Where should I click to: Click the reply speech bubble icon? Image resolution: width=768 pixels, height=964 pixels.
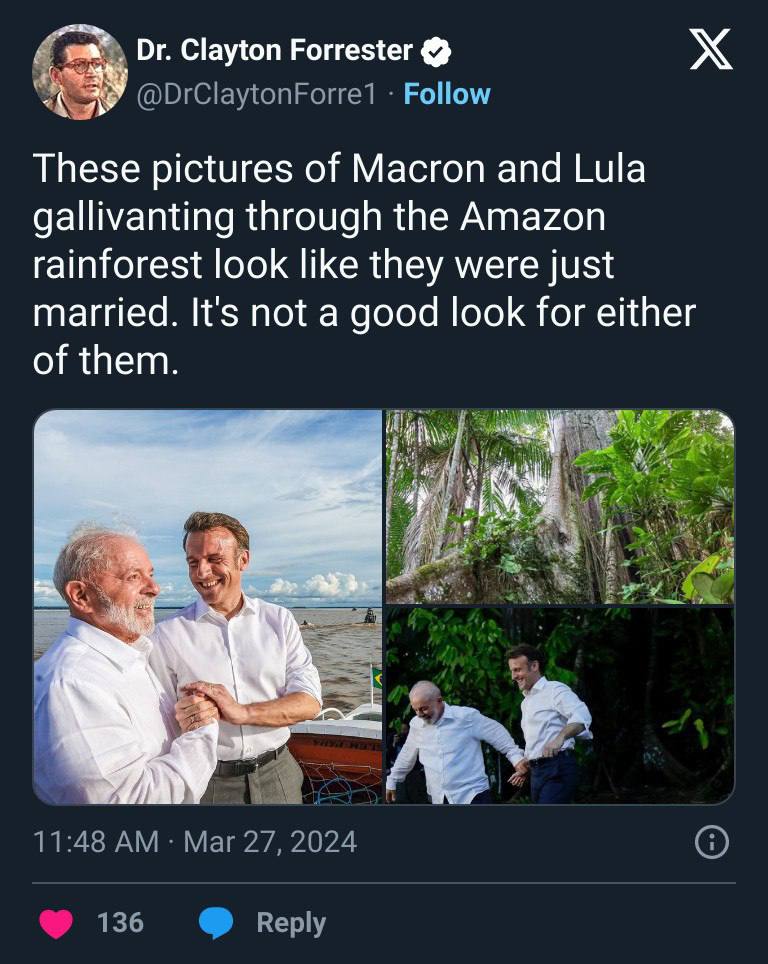(215, 921)
